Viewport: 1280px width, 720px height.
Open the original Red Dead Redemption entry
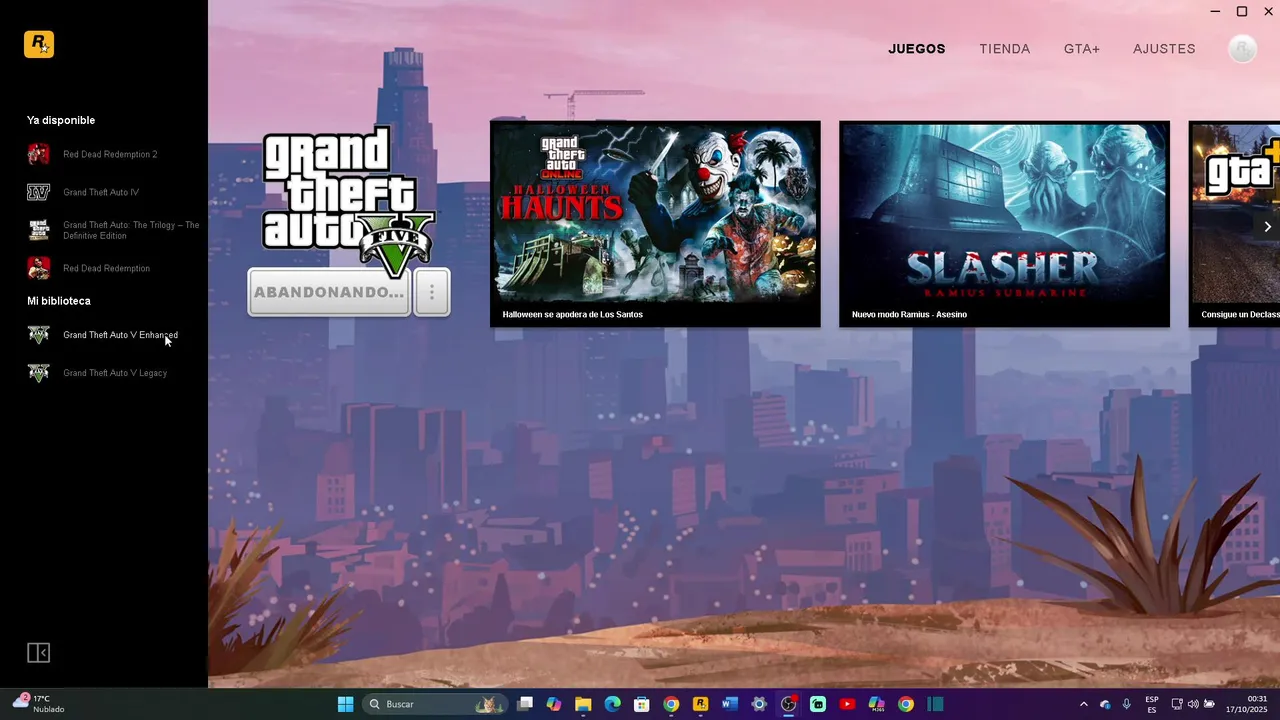[x=104, y=268]
